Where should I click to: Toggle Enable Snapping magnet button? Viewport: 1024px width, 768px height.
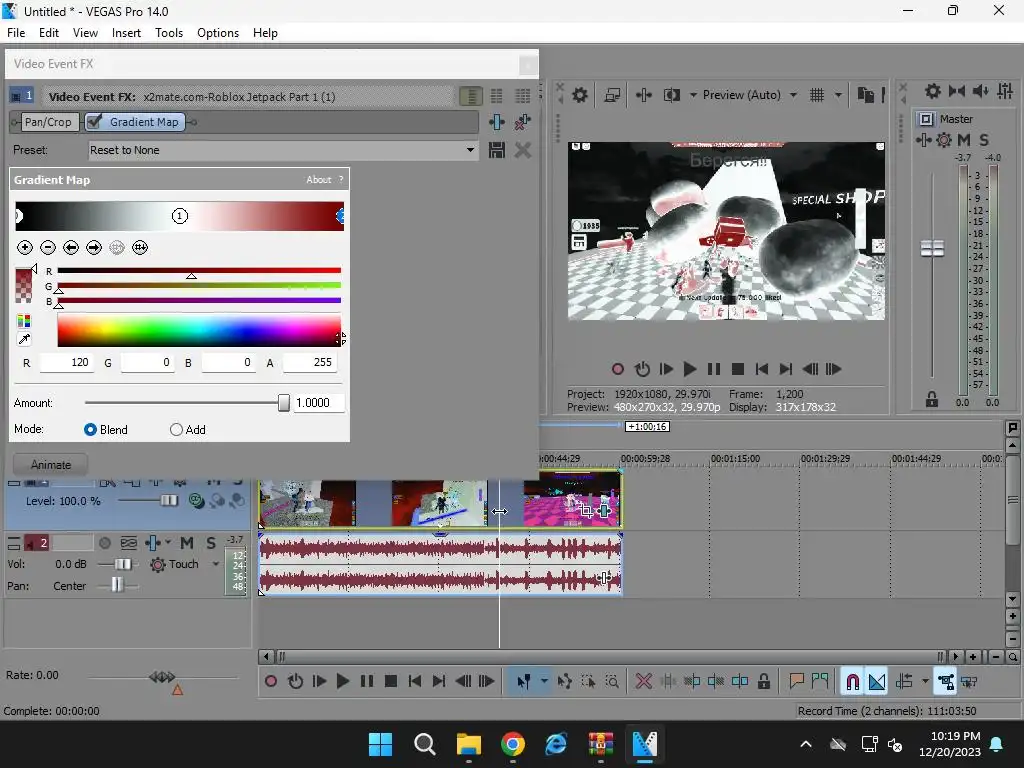(852, 682)
